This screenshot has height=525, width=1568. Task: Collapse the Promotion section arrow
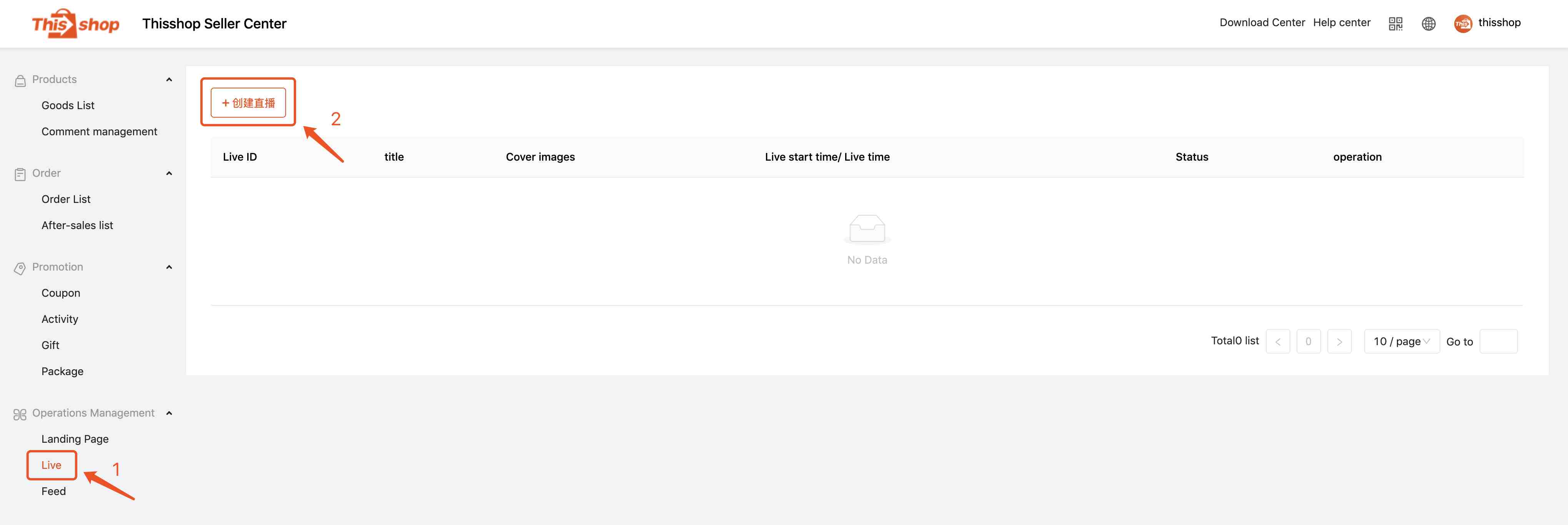click(x=169, y=267)
